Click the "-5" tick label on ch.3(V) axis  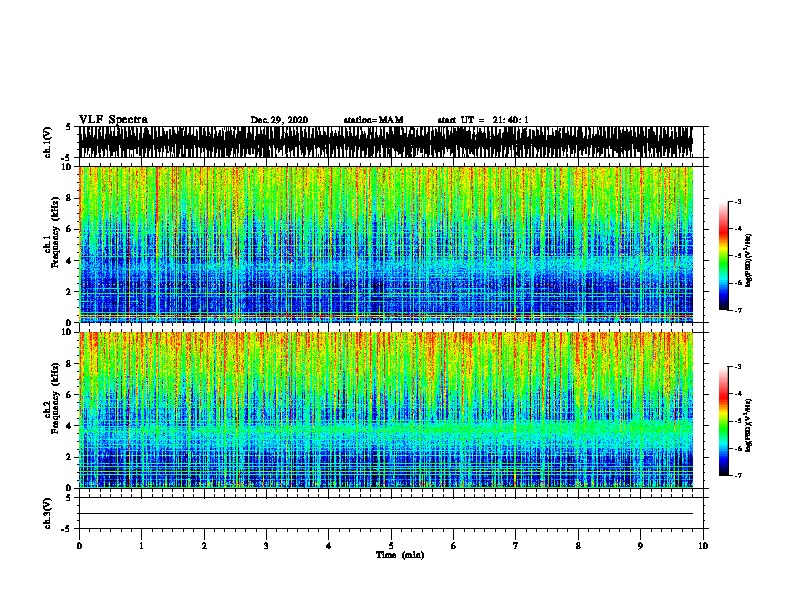[67, 529]
